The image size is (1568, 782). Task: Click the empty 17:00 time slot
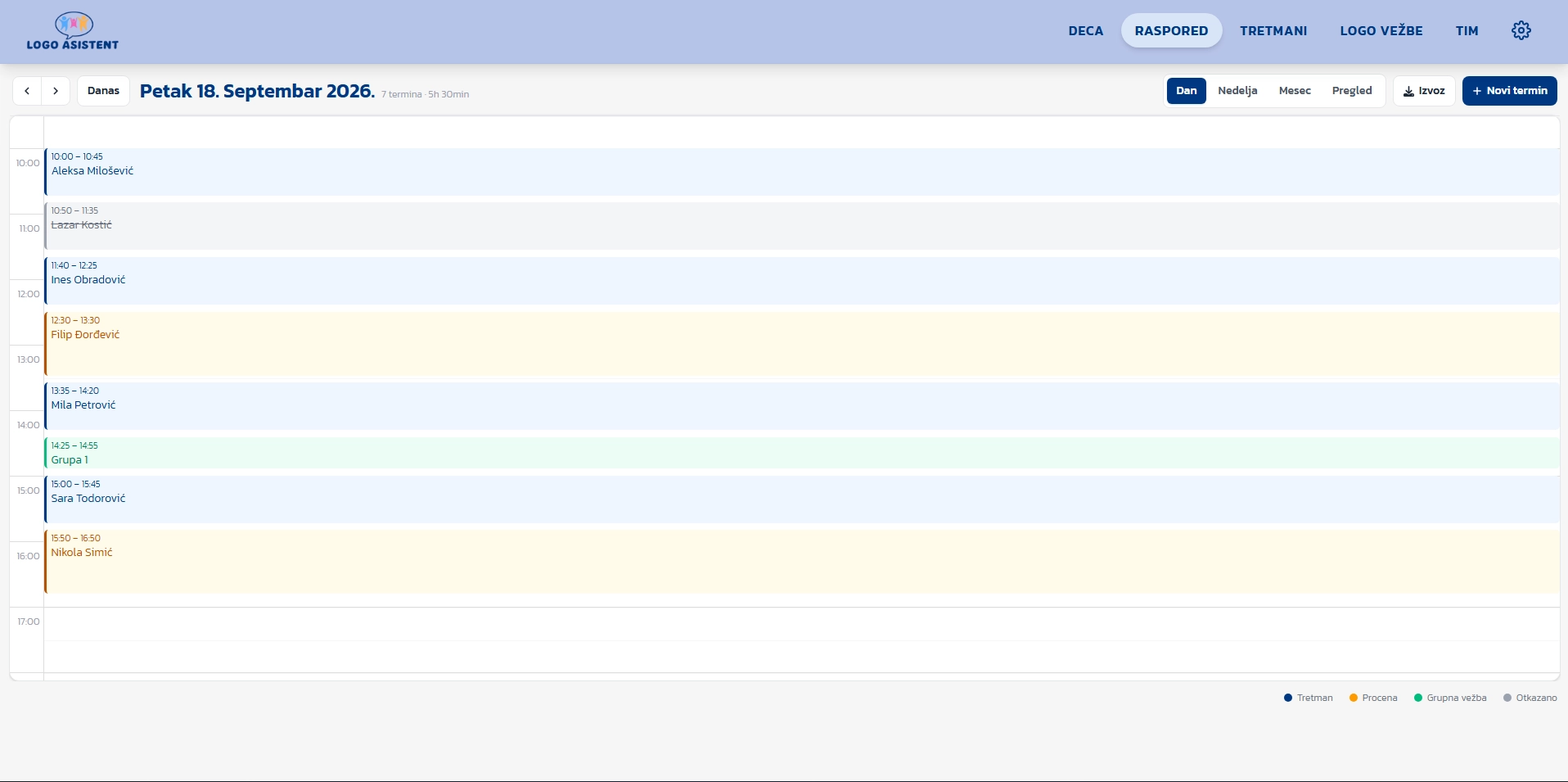pyautogui.click(x=802, y=624)
